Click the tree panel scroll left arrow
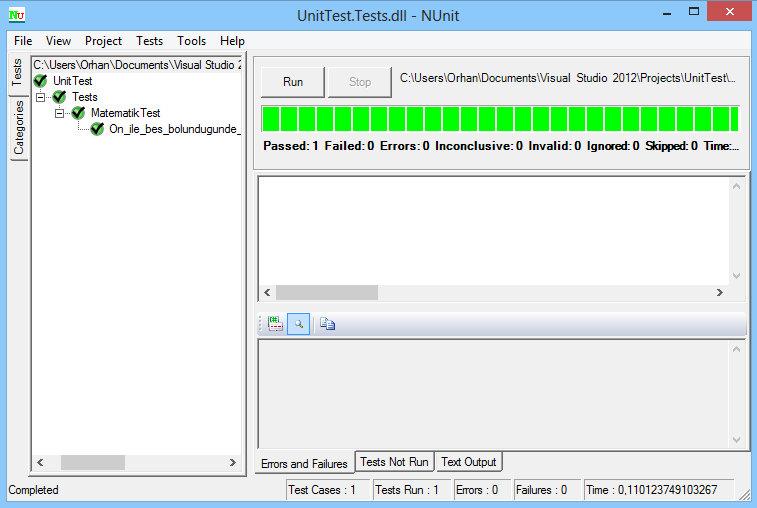Image resolution: width=757 pixels, height=508 pixels. [x=41, y=463]
